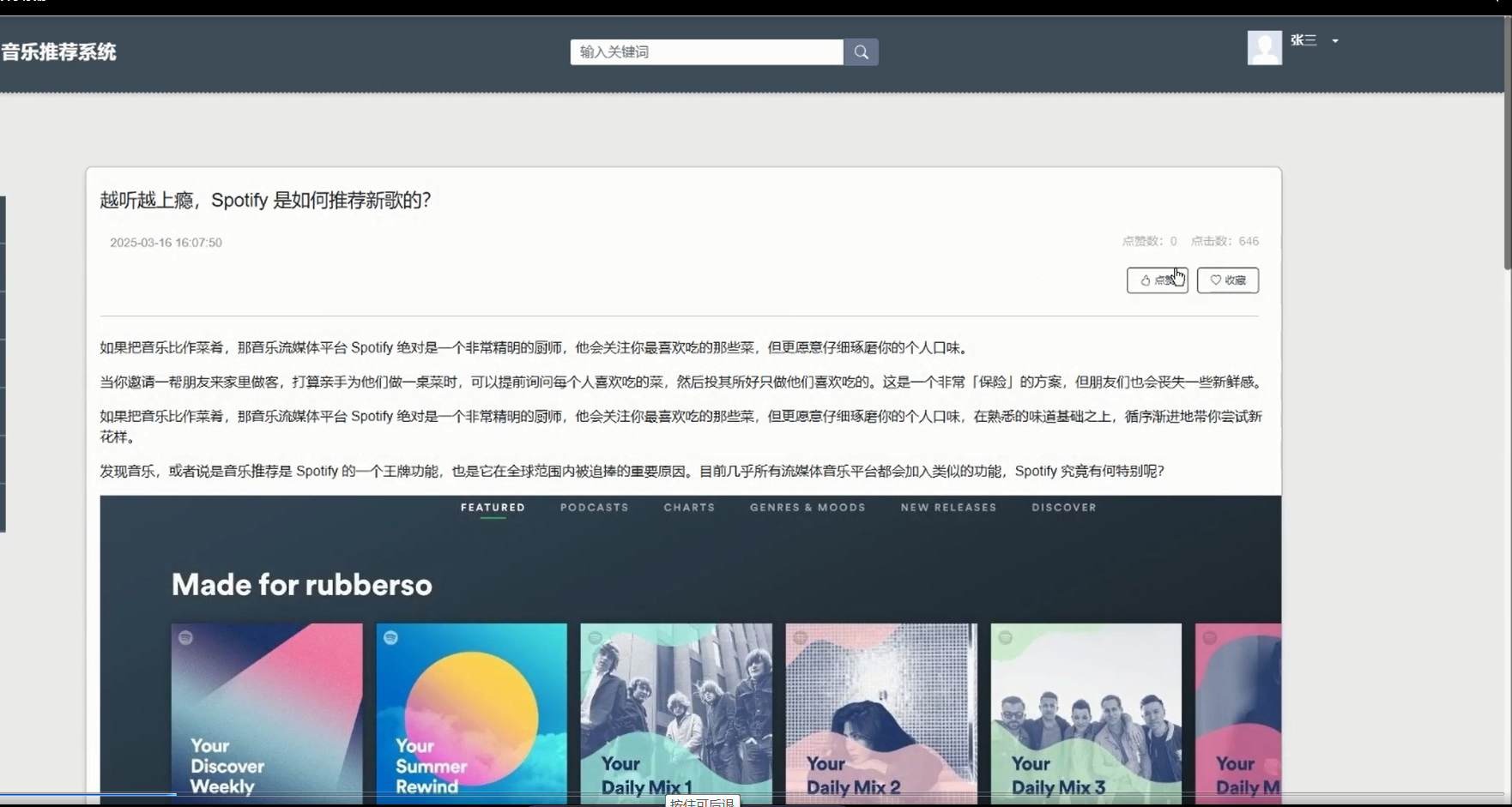Open the Your Daily Mix 2 card
1512x807 pixels.
click(x=881, y=714)
